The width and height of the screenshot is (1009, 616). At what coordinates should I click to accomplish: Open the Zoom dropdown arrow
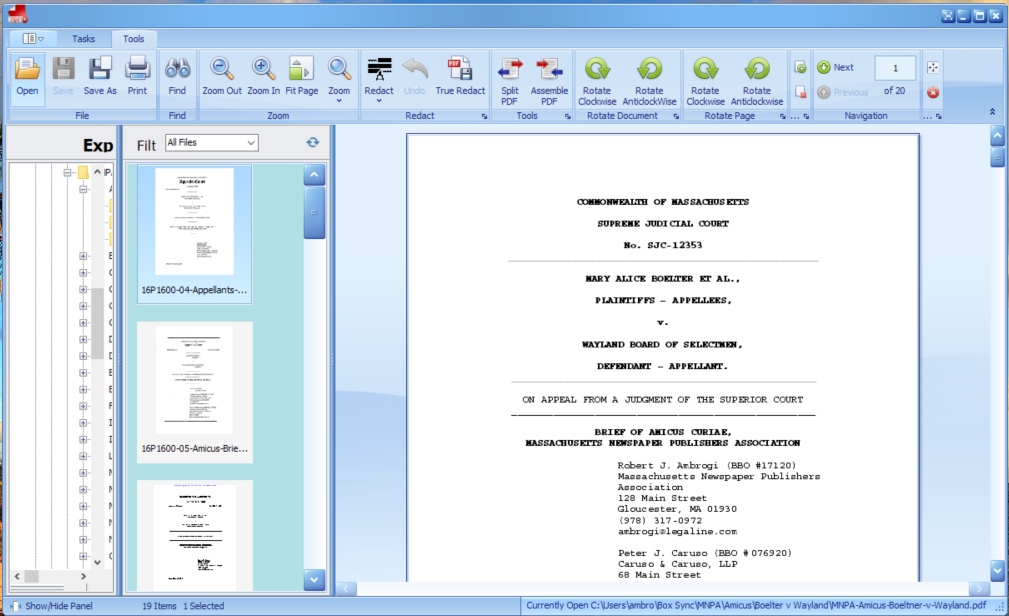339,101
